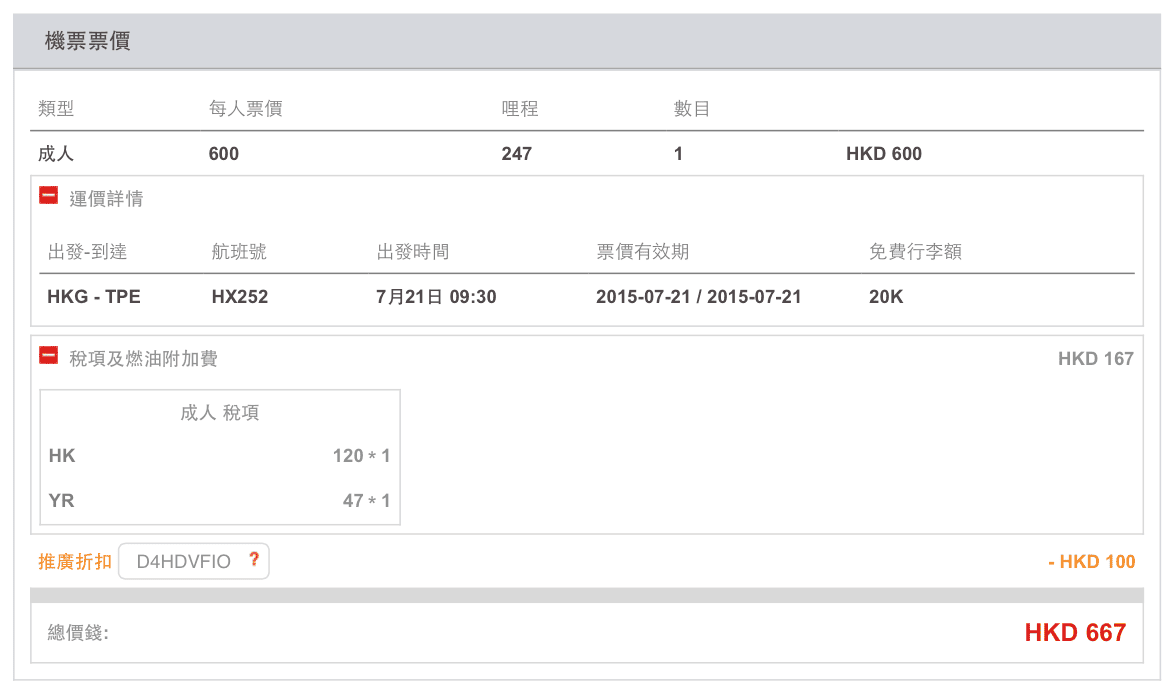Image resolution: width=1170 pixels, height=689 pixels.
Task: Click the total price HKD 667
Action: pyautogui.click(x=1075, y=632)
